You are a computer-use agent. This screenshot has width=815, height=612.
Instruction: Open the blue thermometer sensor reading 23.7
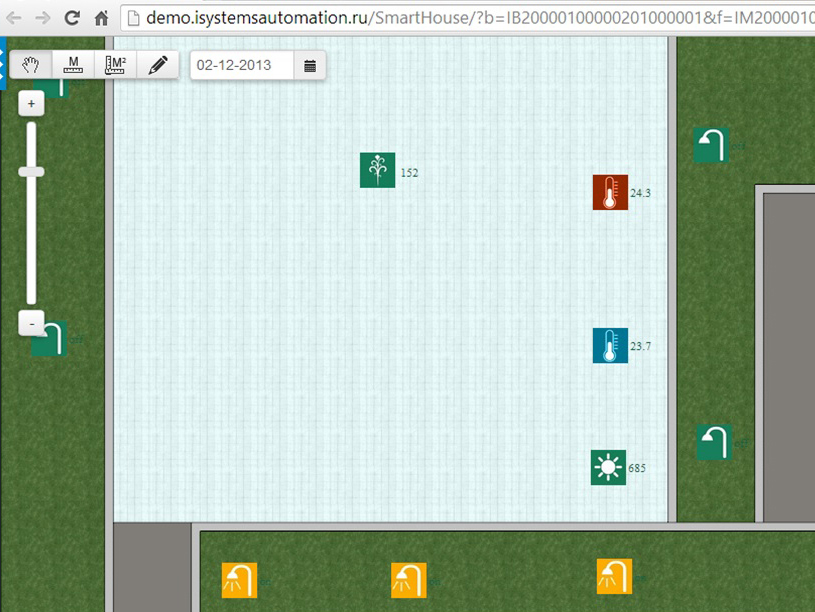tap(610, 345)
